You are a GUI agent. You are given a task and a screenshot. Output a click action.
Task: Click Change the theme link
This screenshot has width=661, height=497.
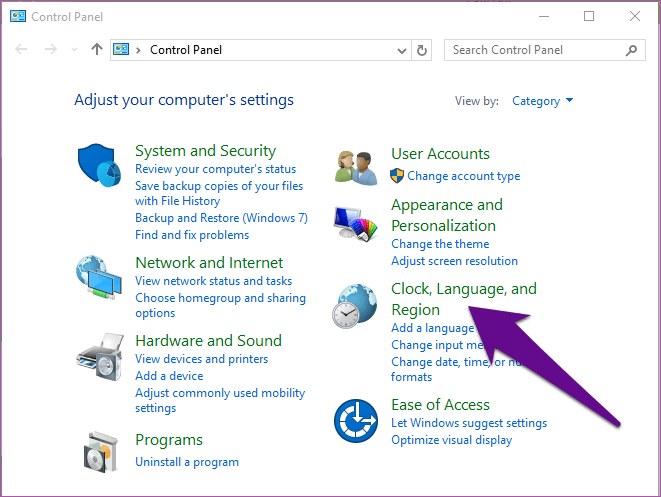pyautogui.click(x=440, y=244)
